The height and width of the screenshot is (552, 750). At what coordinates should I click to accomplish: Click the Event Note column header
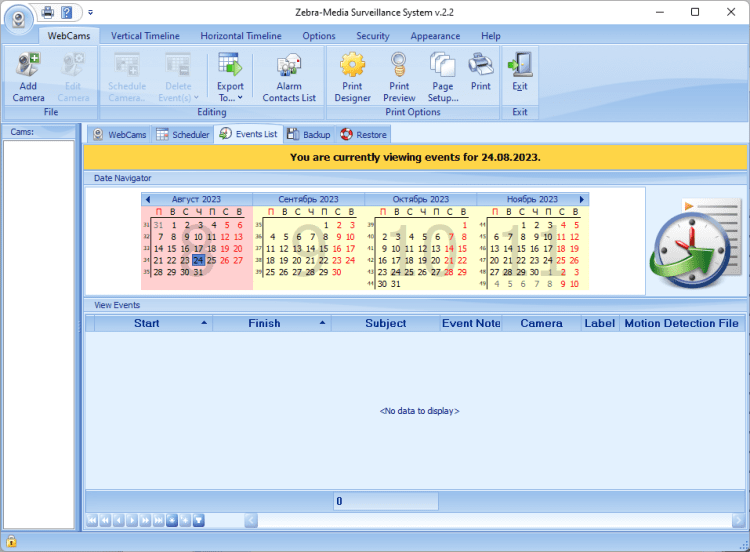471,323
